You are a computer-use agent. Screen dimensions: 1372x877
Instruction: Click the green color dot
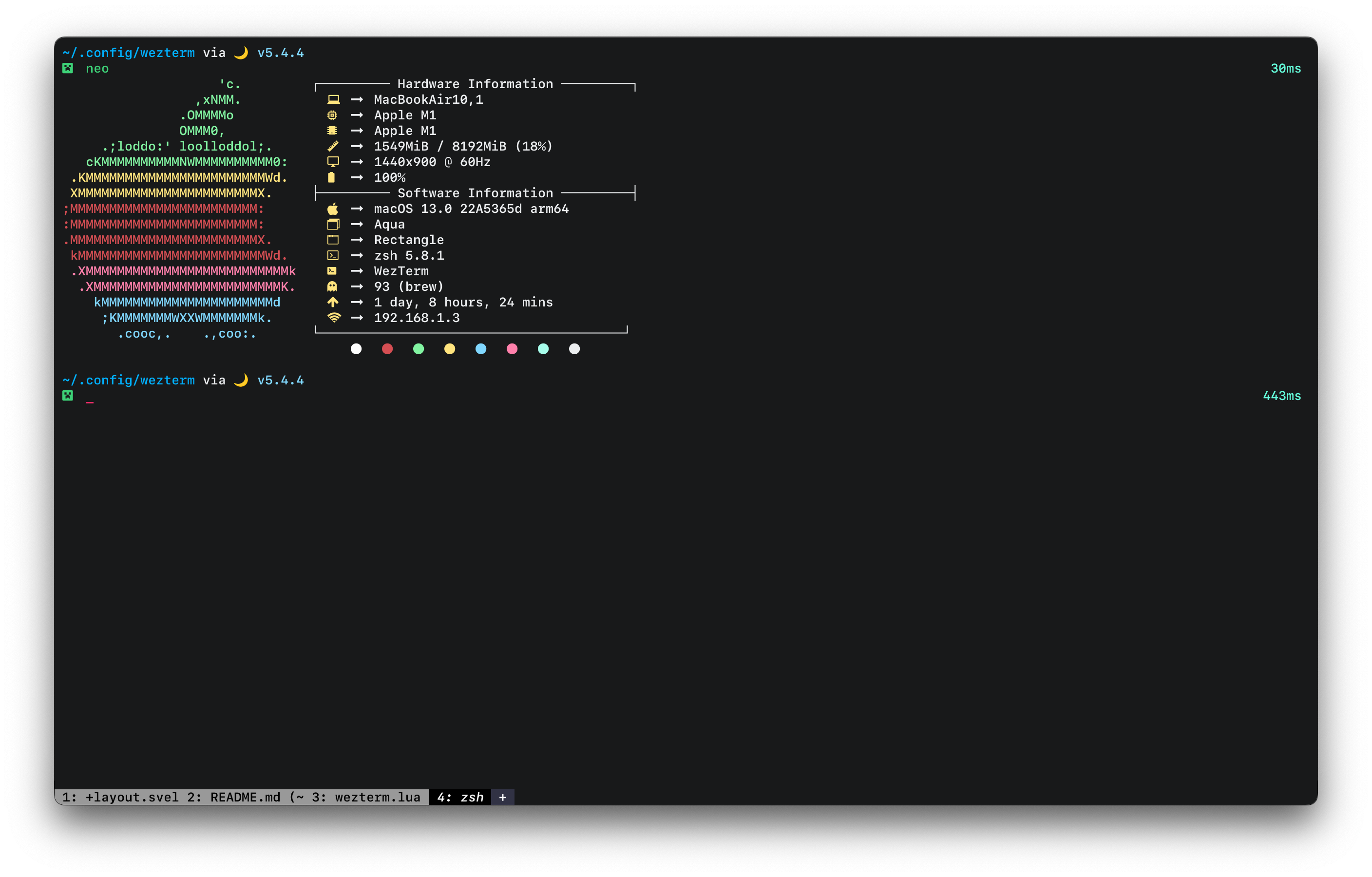pyautogui.click(x=419, y=349)
